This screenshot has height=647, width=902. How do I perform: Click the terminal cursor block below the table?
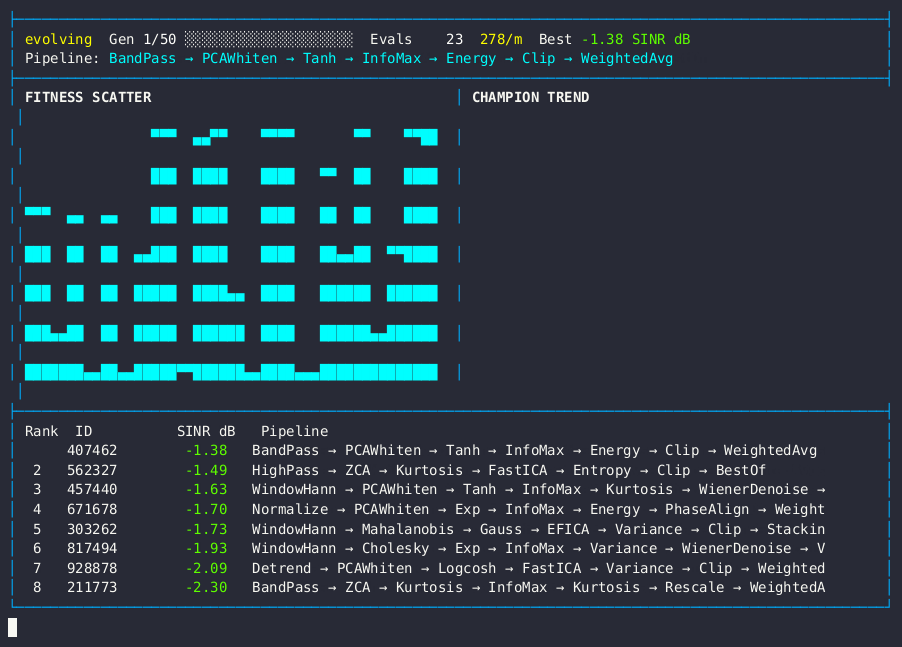coord(12,627)
